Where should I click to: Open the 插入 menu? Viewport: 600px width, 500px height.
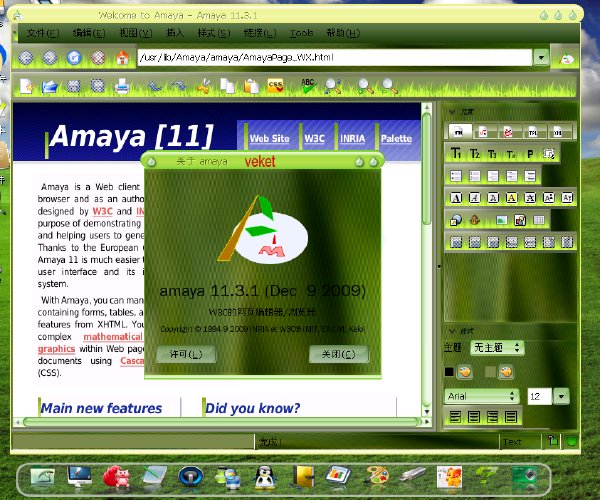pos(175,33)
